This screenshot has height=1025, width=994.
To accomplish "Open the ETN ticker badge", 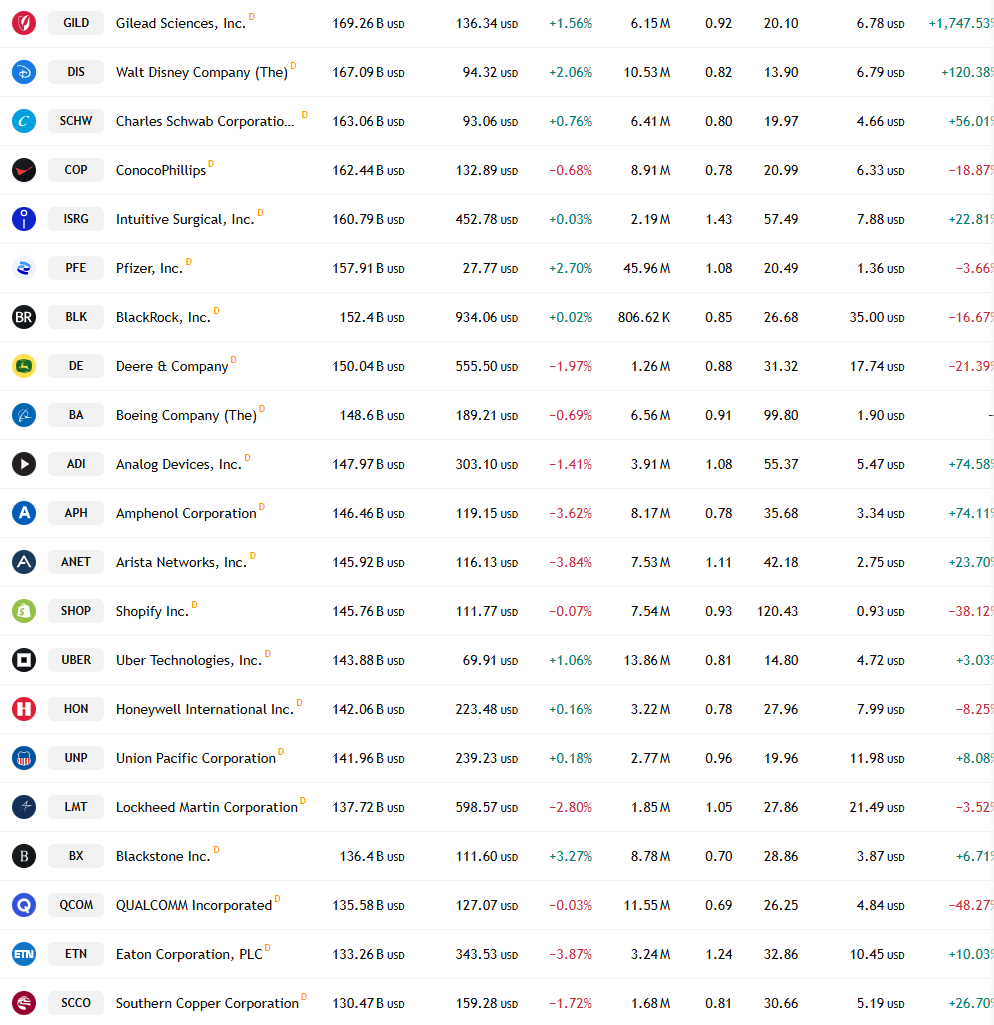I will [76, 954].
